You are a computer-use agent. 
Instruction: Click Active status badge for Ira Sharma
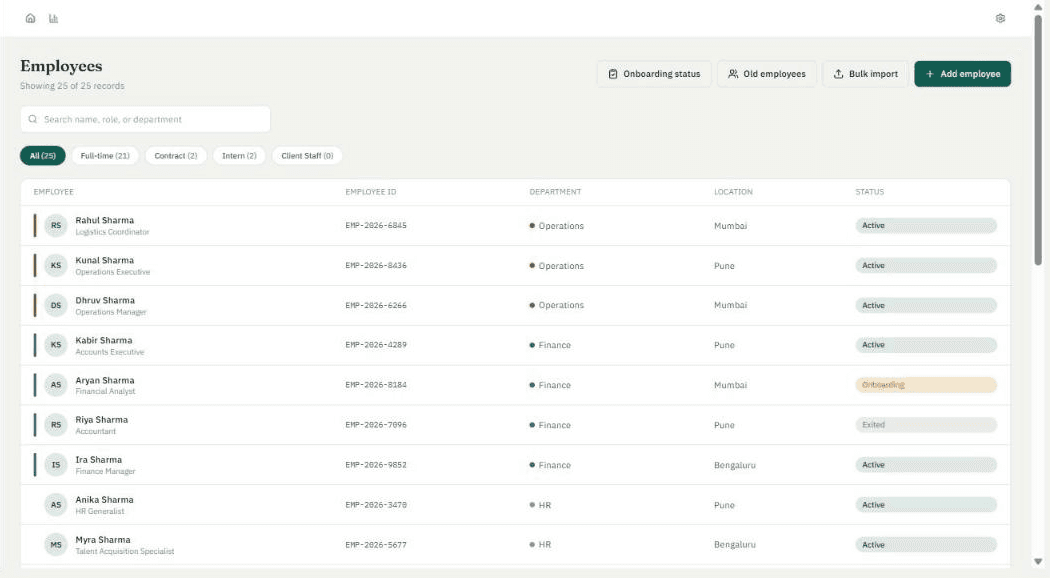(926, 465)
